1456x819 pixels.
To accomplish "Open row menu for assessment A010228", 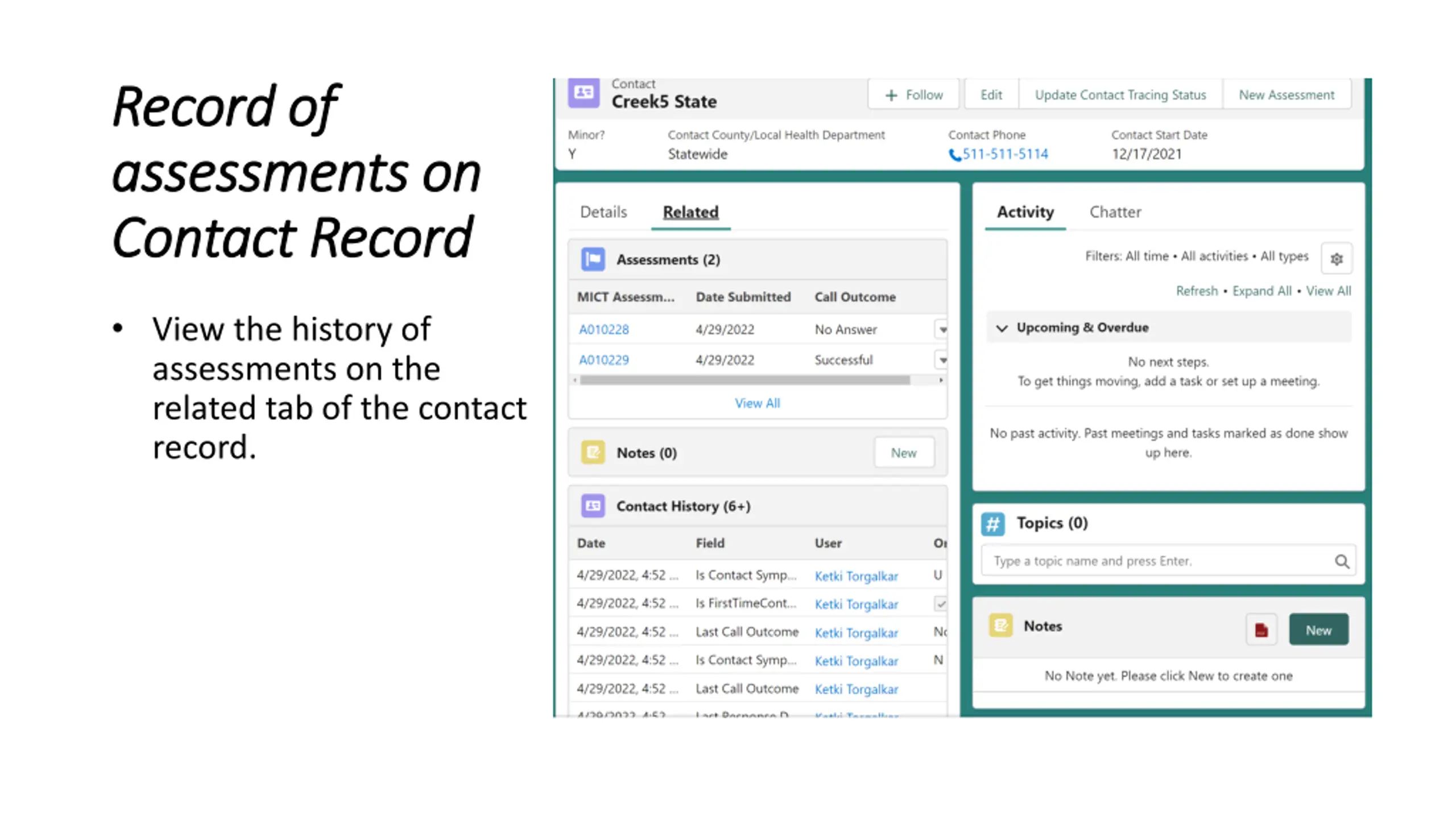I will [942, 330].
